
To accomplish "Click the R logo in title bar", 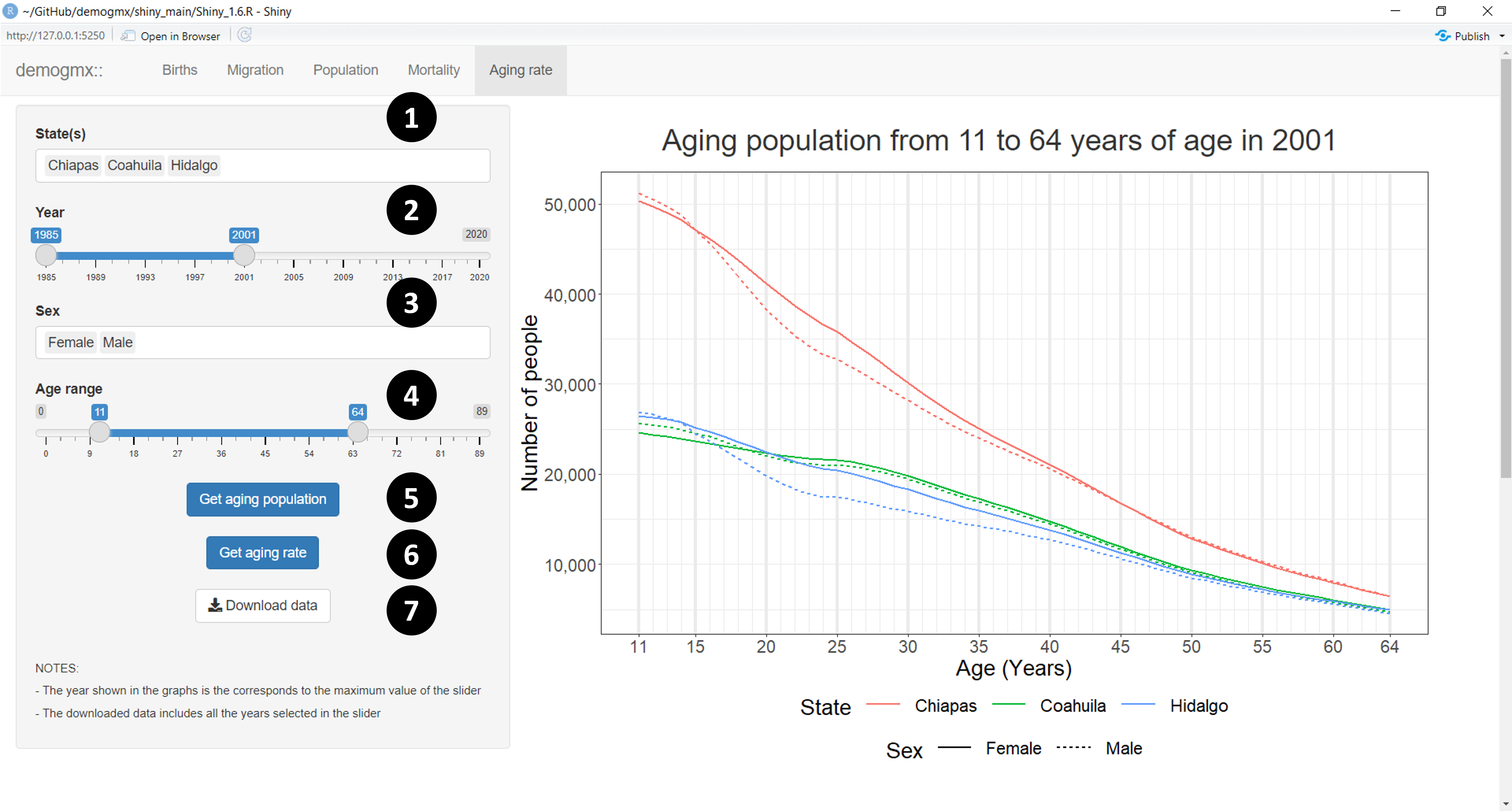I will click(x=10, y=11).
